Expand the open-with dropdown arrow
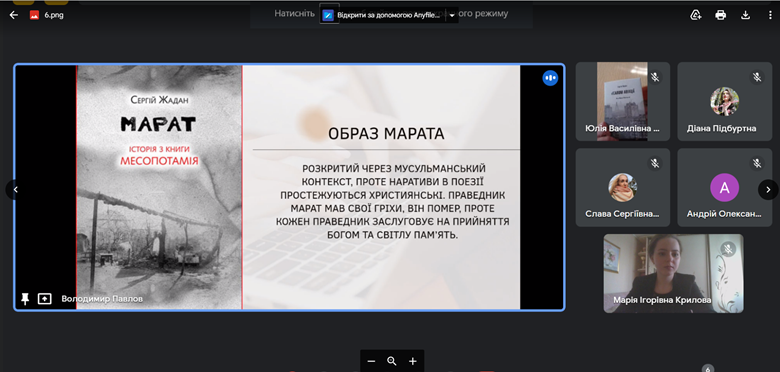 point(452,15)
